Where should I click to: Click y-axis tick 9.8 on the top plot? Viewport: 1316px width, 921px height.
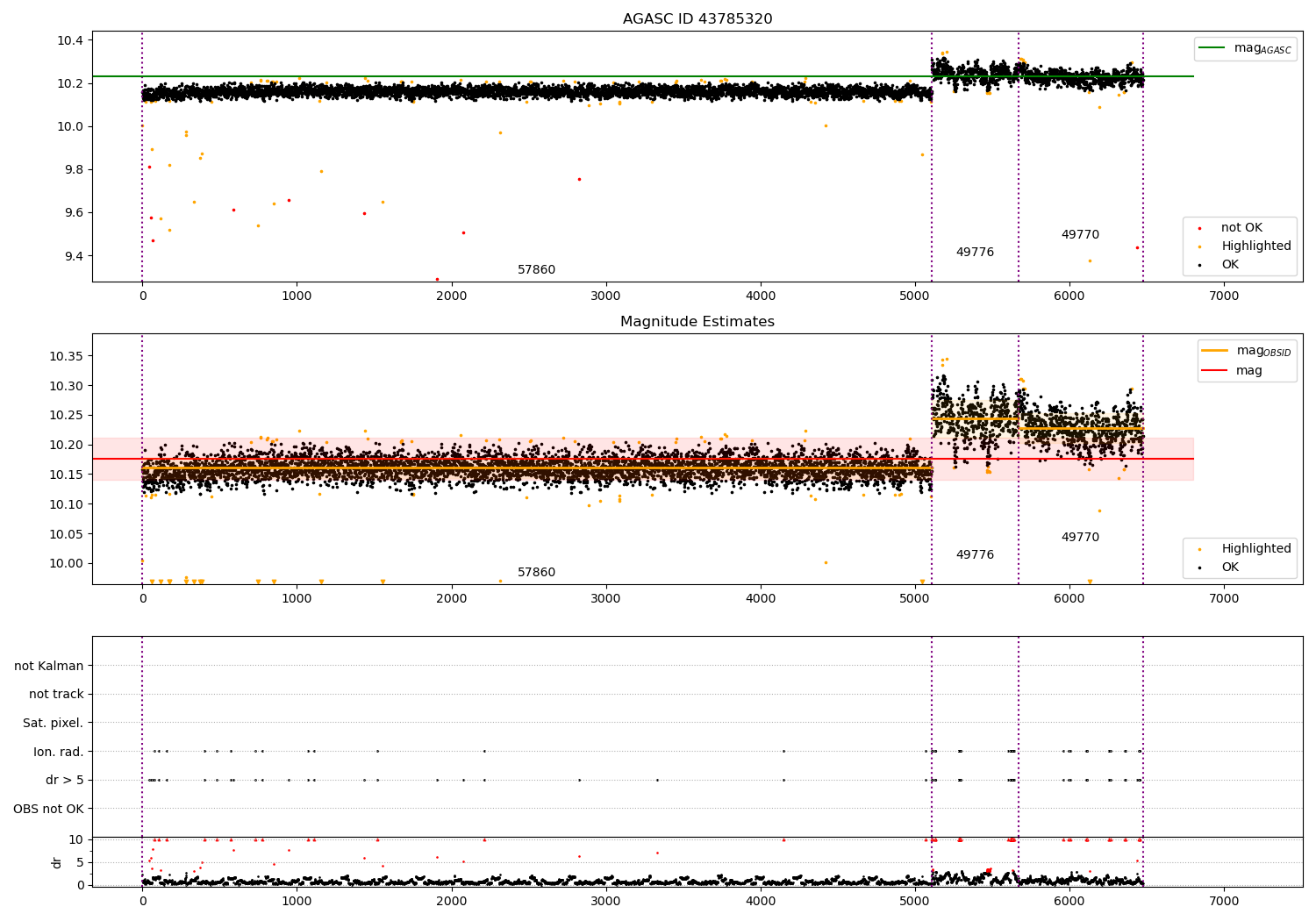point(74,170)
